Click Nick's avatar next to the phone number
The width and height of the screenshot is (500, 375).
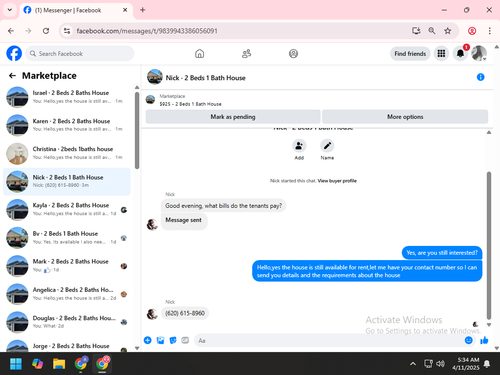tap(152, 314)
